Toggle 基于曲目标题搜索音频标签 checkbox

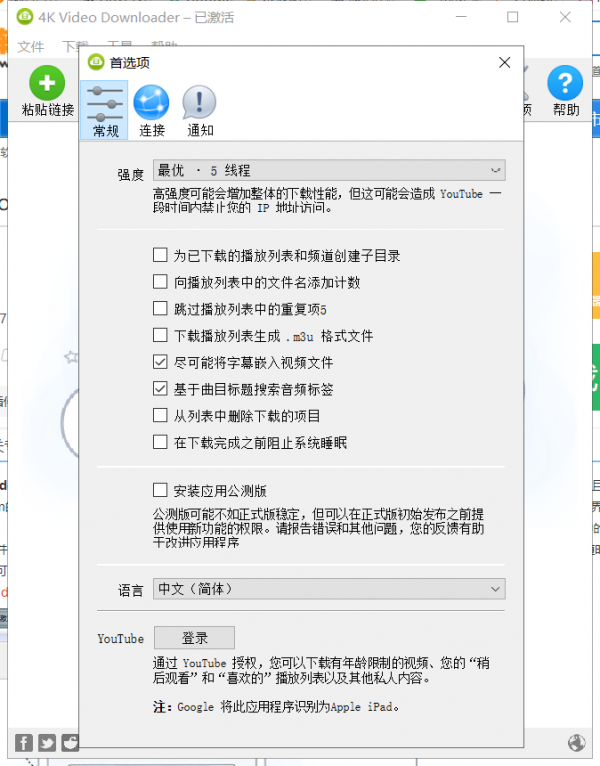point(160,388)
